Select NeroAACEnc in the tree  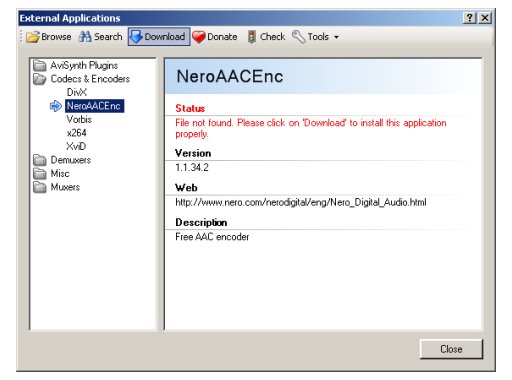tap(94, 106)
